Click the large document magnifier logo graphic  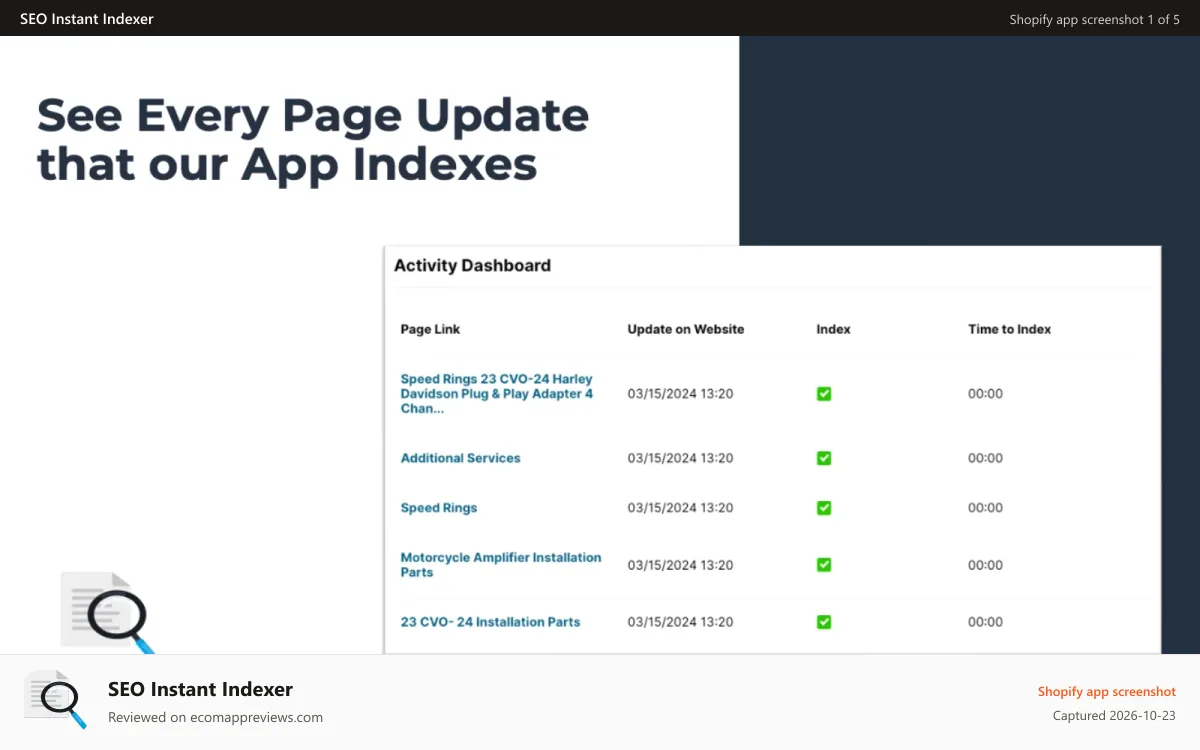(108, 612)
